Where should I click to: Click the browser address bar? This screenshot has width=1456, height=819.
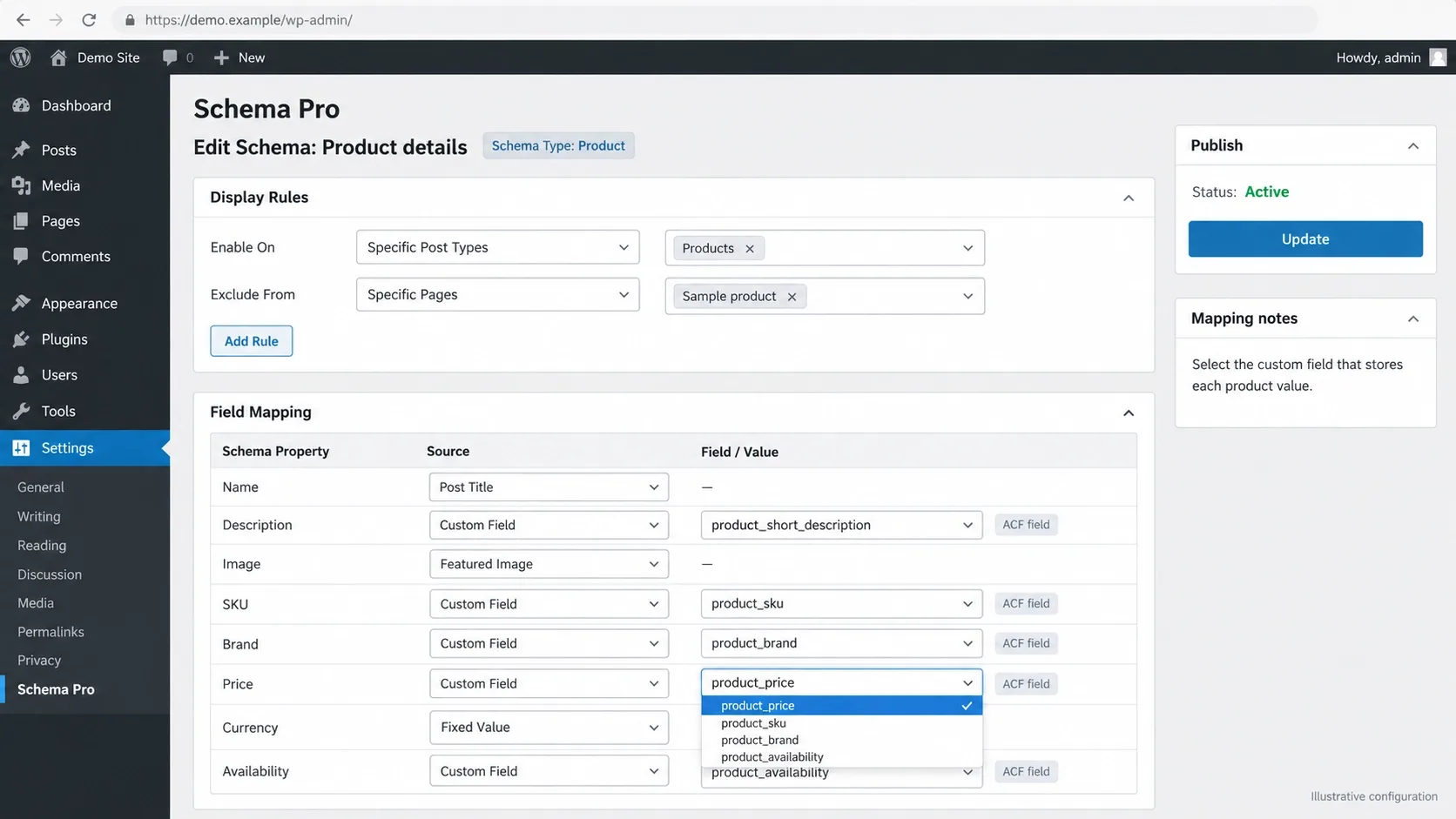[x=714, y=19]
